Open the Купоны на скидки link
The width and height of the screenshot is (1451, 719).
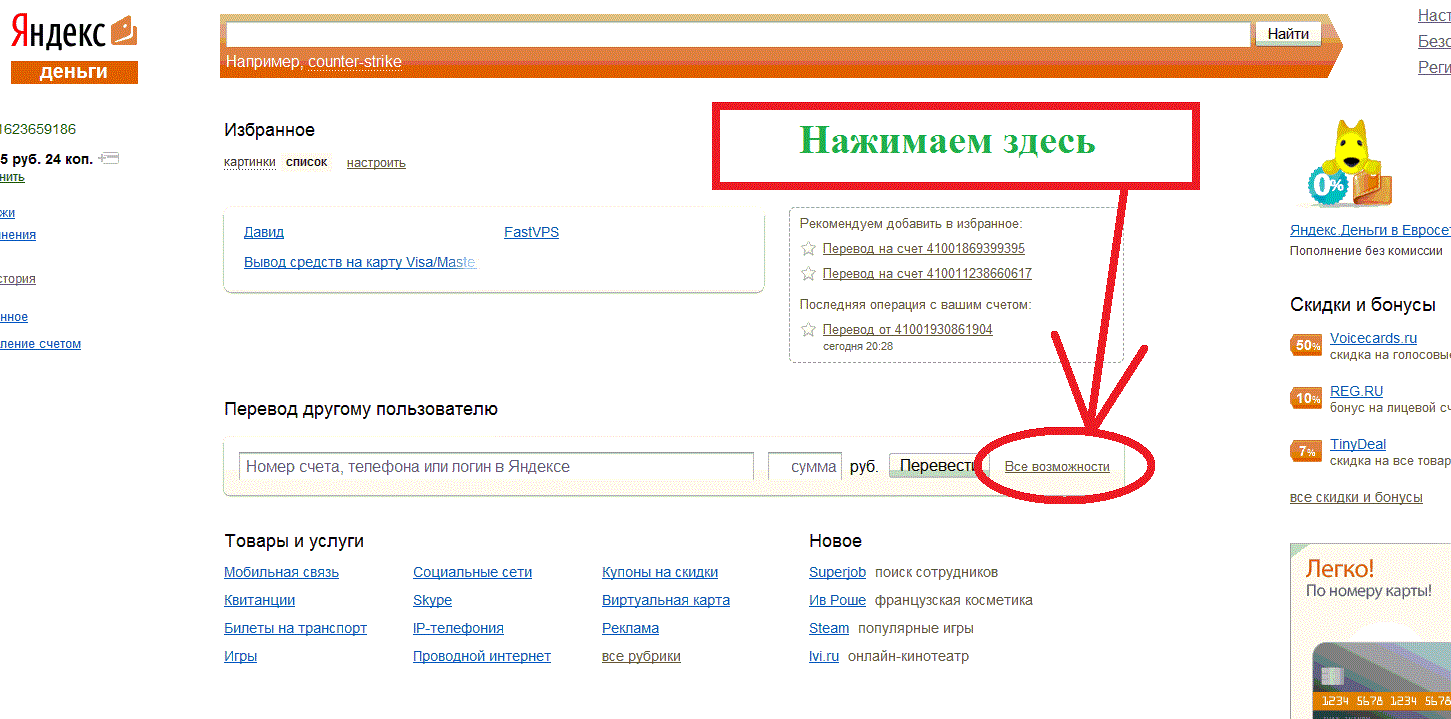tap(660, 572)
